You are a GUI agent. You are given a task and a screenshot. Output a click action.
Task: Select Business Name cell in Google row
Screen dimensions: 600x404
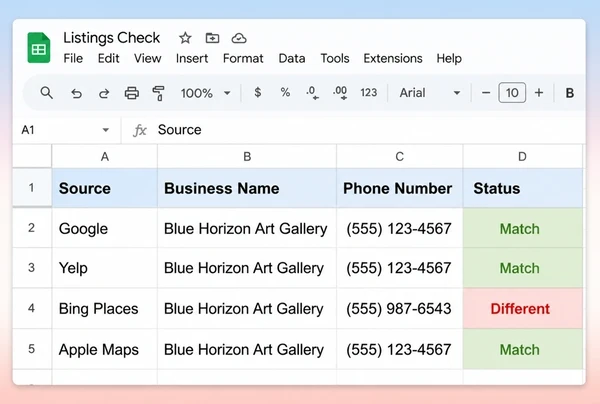click(x=247, y=228)
